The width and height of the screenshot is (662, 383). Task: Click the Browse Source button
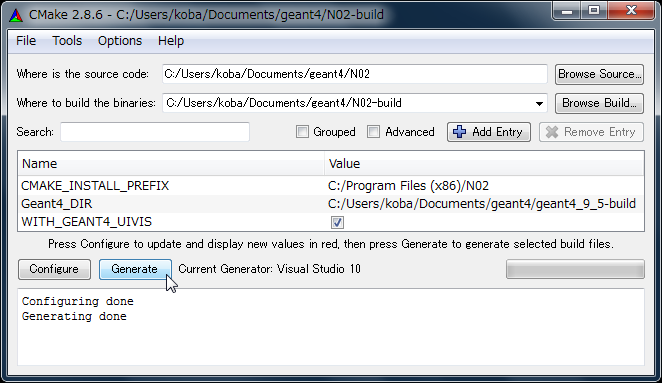pos(599,74)
